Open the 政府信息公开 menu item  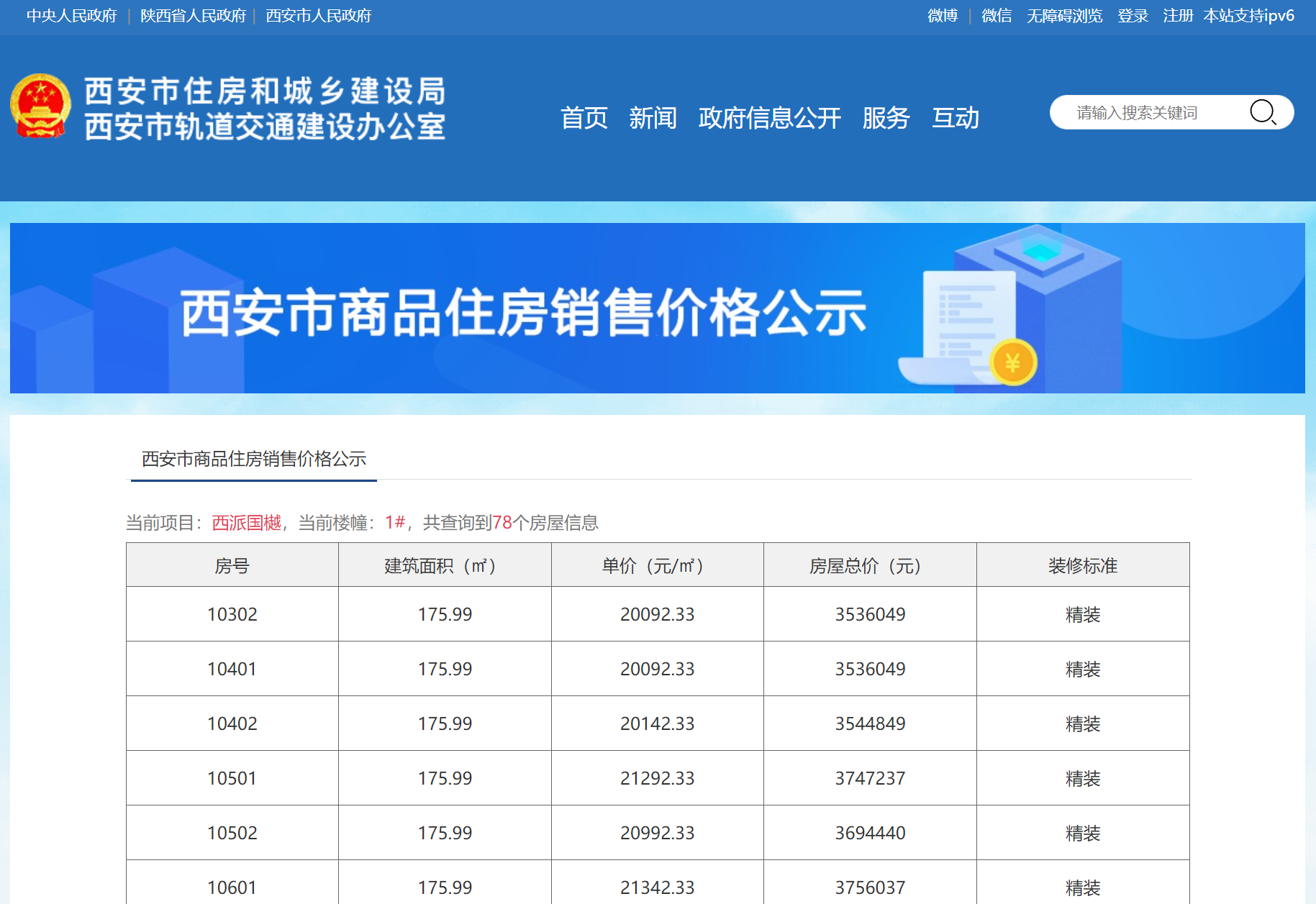(x=769, y=118)
